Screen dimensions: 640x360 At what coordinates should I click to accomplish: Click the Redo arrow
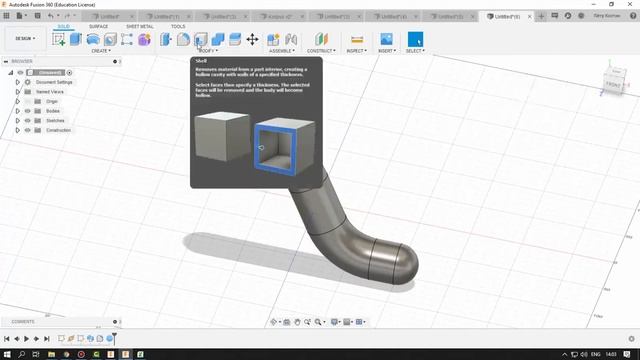tap(67, 16)
